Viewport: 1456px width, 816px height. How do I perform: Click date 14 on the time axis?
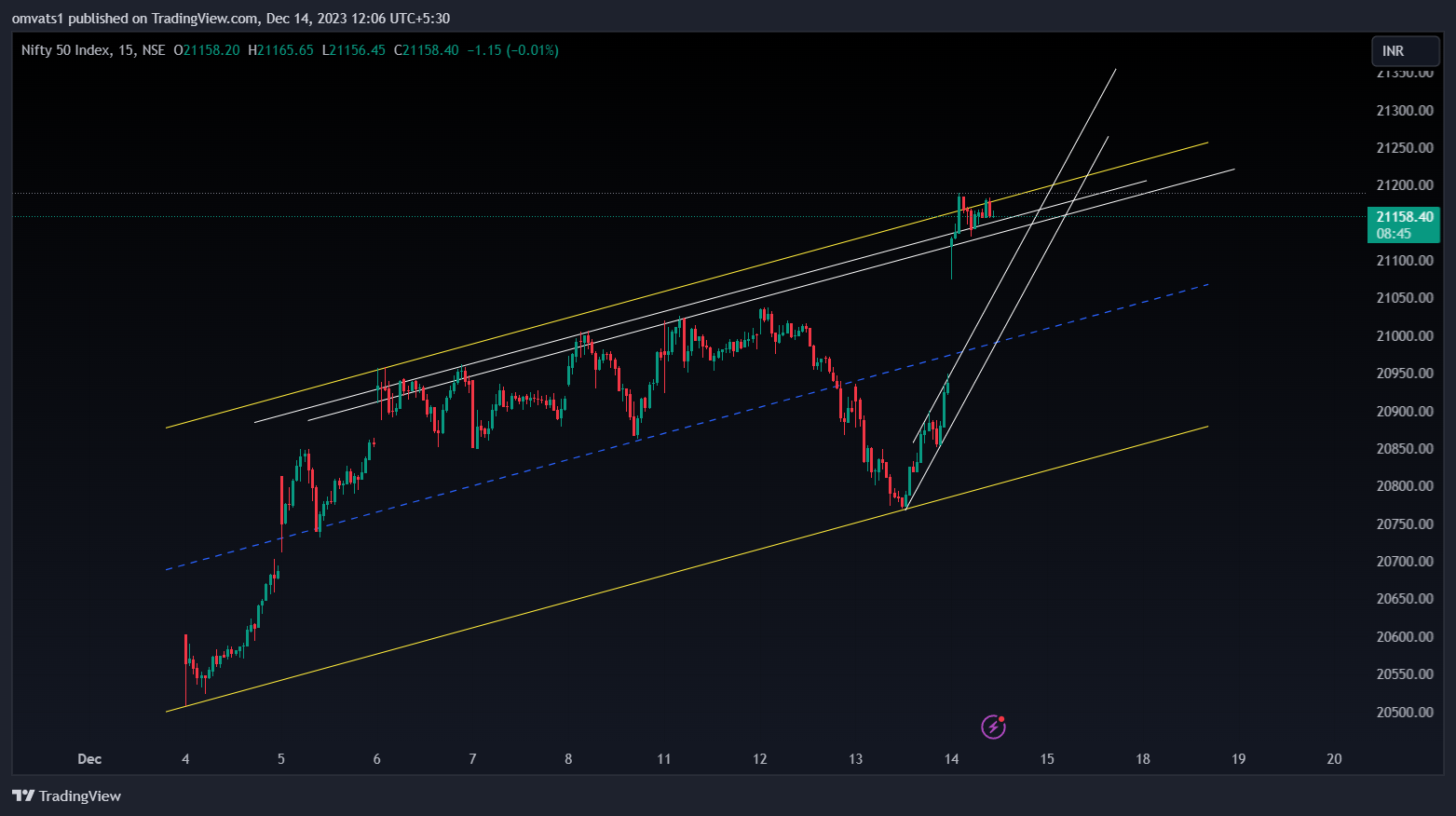[x=951, y=758]
